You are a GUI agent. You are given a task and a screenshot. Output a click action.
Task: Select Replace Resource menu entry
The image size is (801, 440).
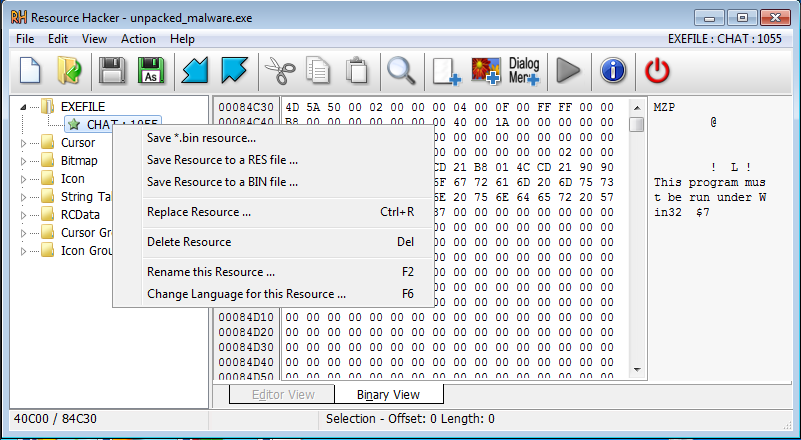(x=273, y=212)
